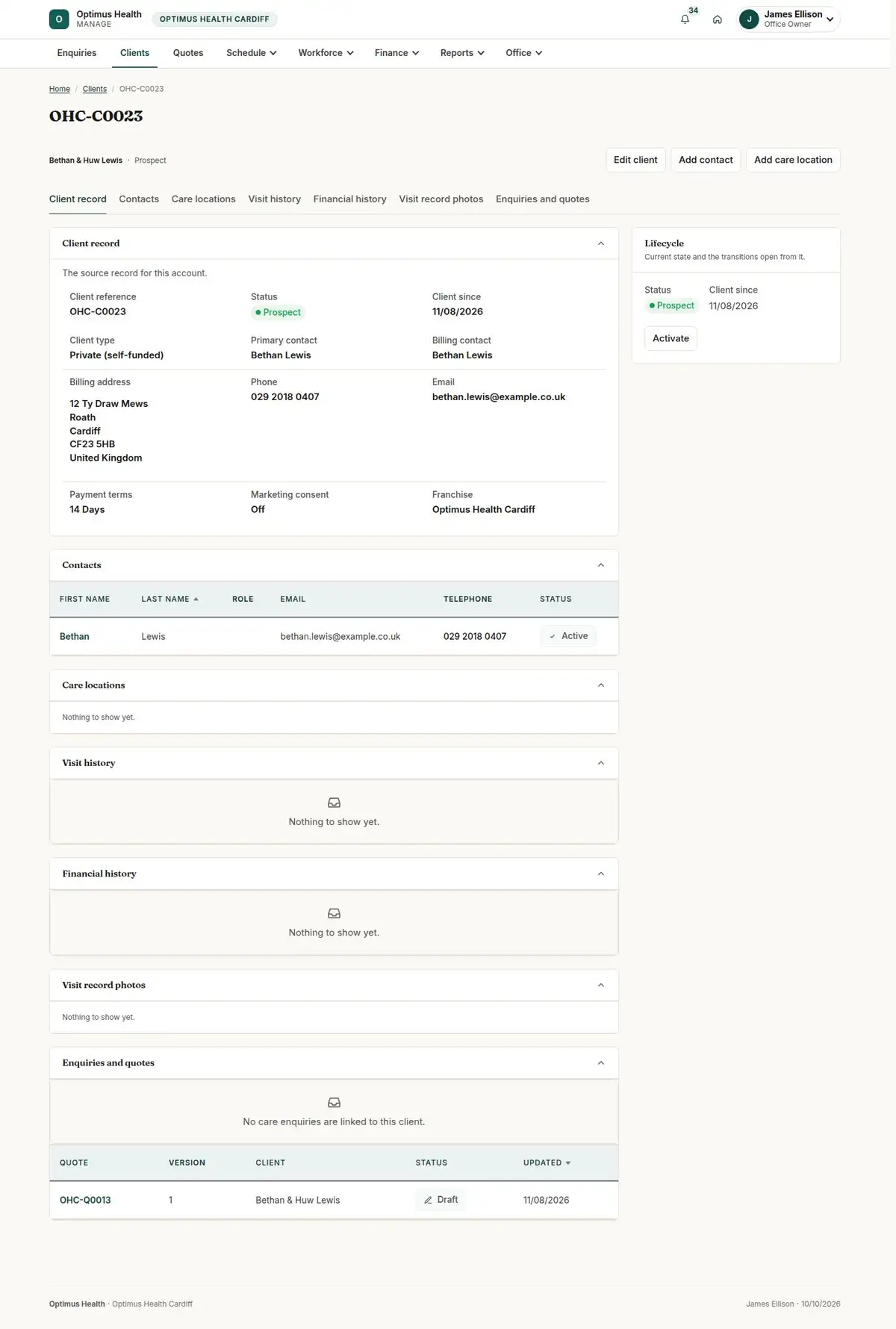Click the inbox icon in Enquiries and quotes

pyautogui.click(x=334, y=1103)
